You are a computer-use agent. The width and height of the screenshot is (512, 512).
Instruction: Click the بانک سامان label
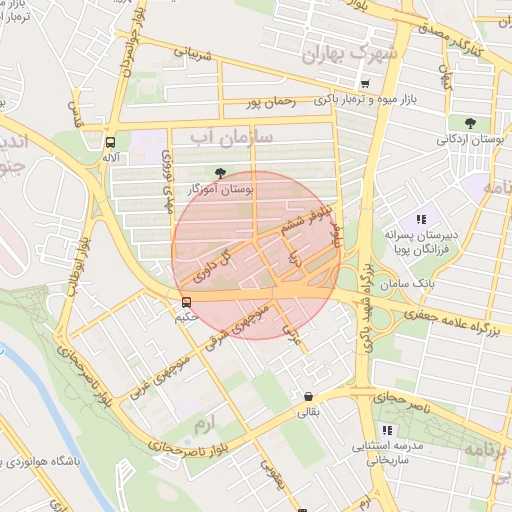pos(407,284)
